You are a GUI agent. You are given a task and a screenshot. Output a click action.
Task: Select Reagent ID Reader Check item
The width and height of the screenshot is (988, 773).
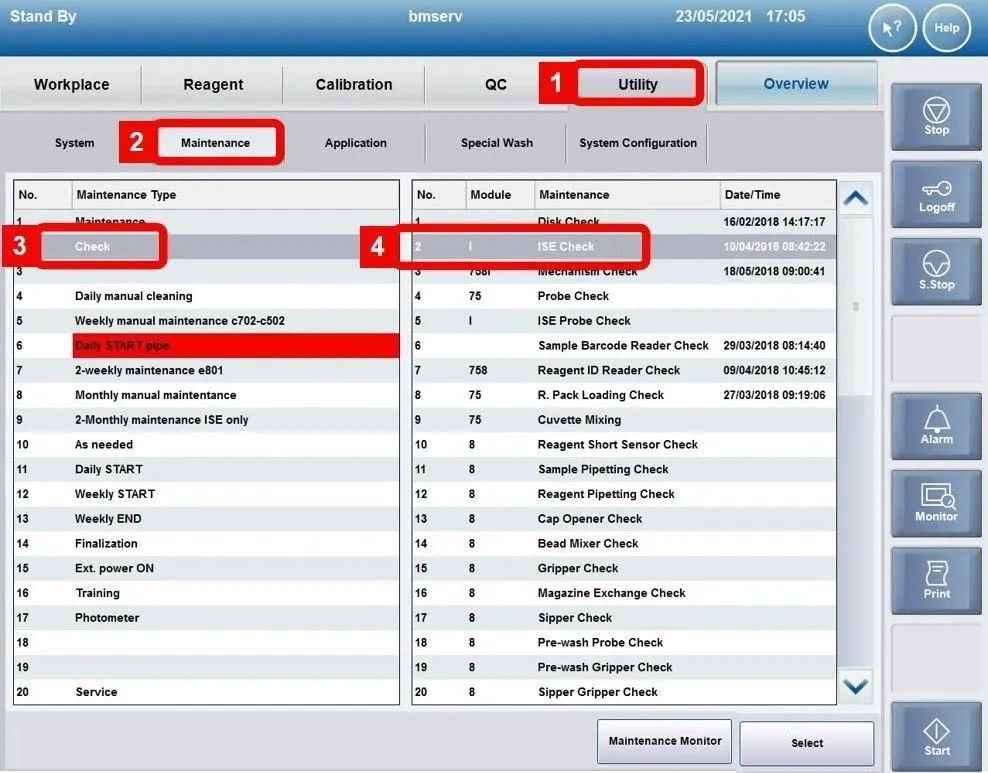[x=624, y=370]
